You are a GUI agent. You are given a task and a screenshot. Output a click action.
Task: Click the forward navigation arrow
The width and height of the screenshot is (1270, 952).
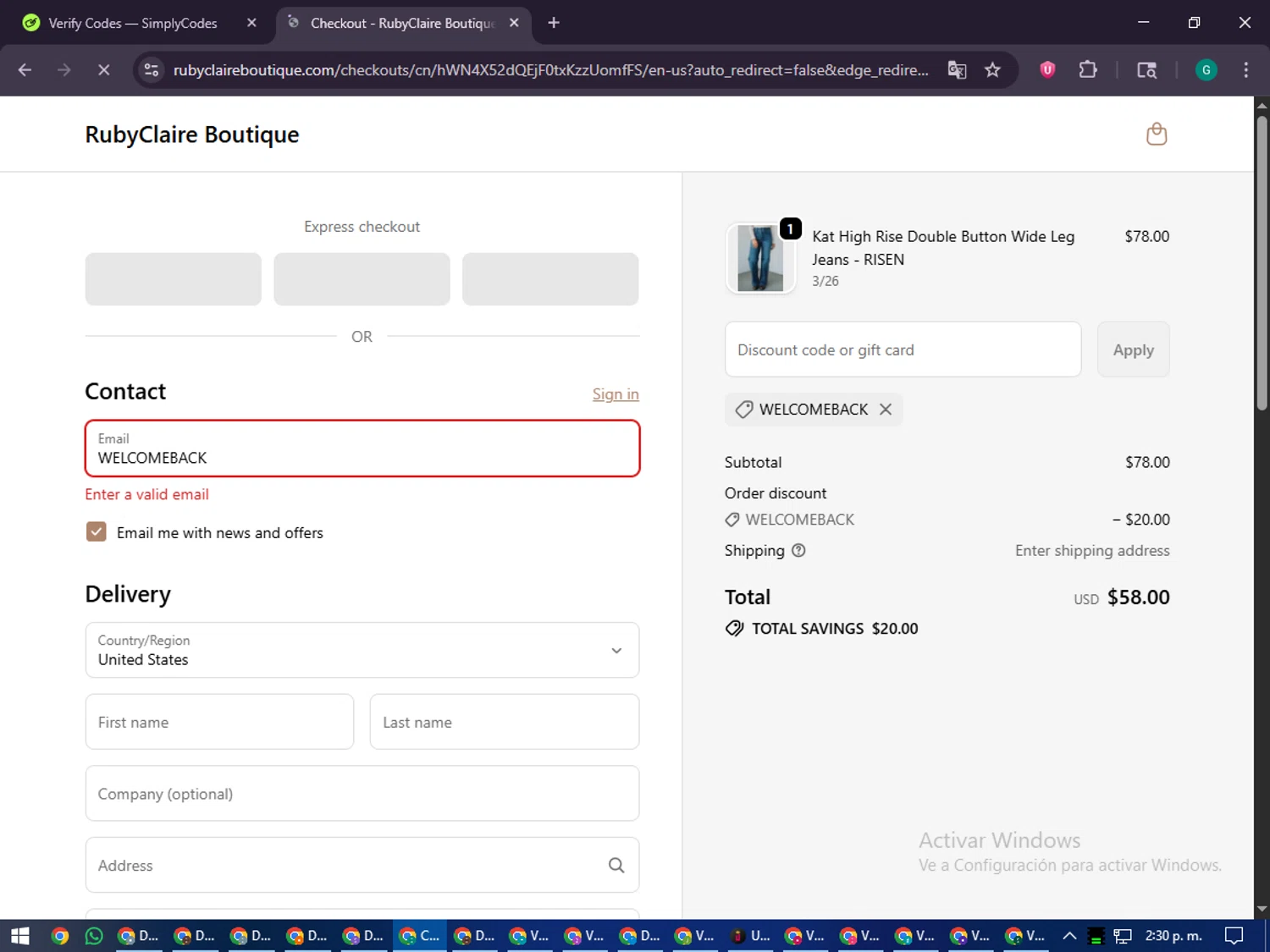(64, 70)
